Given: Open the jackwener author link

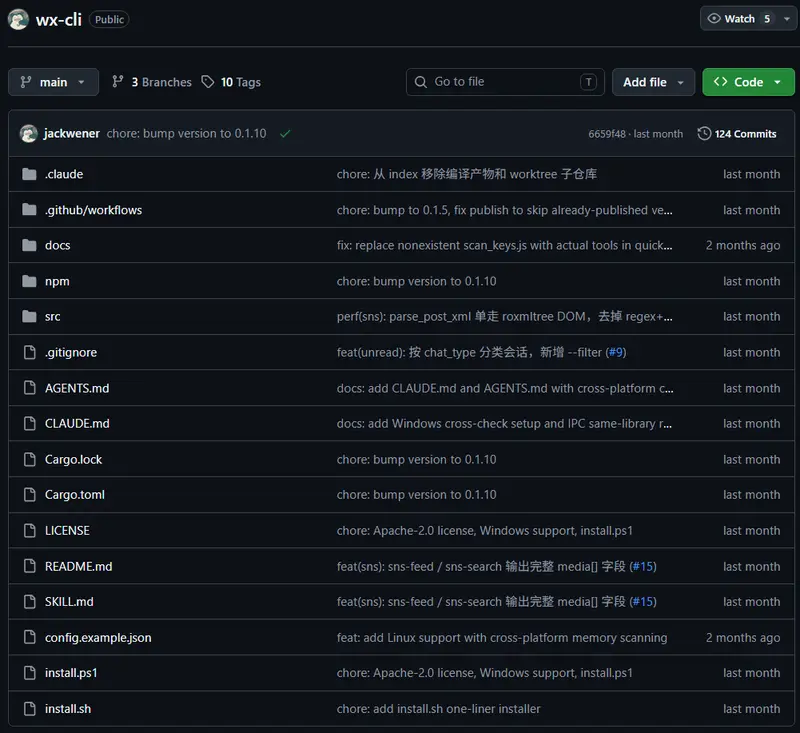Looking at the screenshot, I should tap(71, 134).
